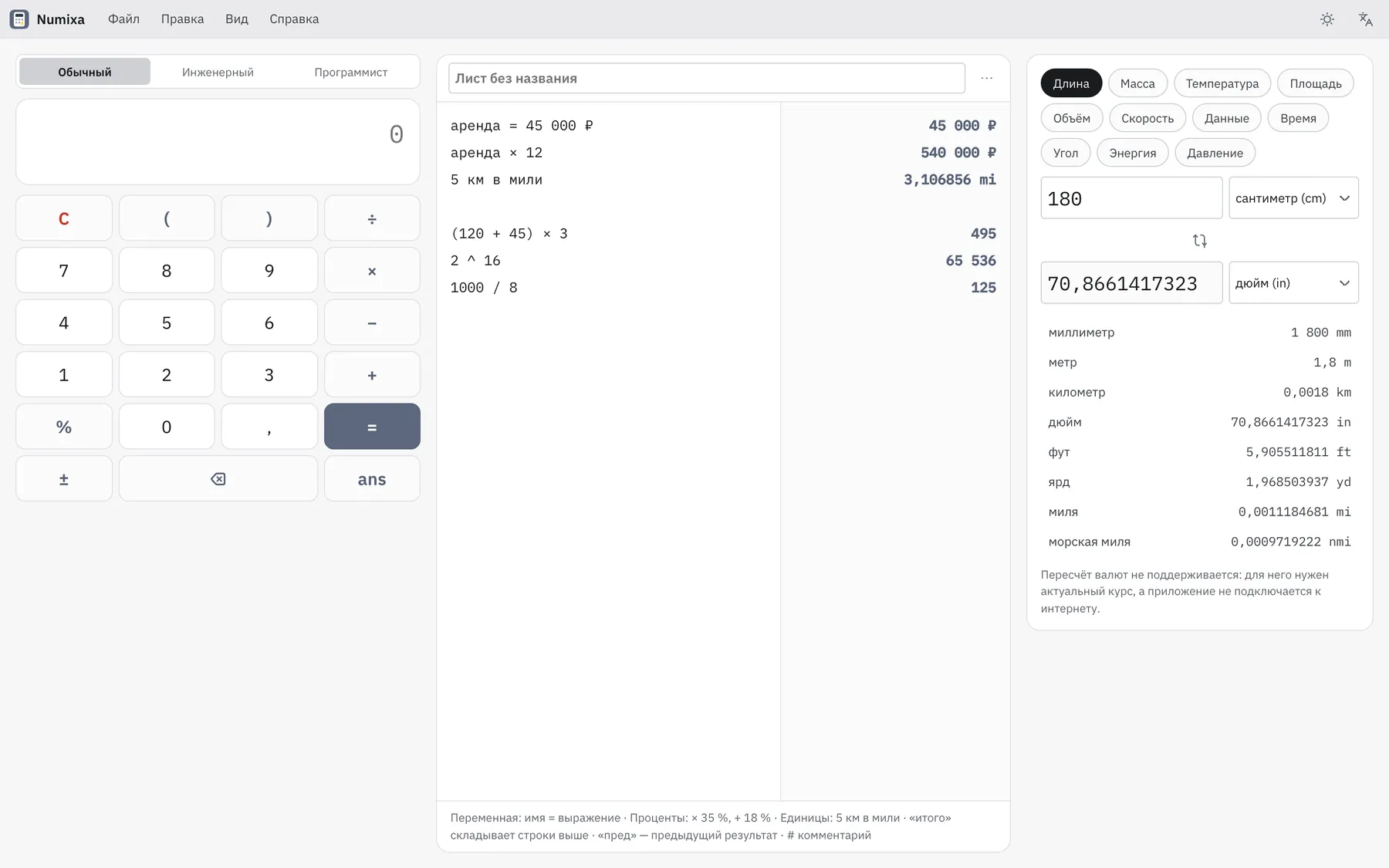Expand the дюйм (in) unit dropdown
1389x868 pixels.
1293,283
